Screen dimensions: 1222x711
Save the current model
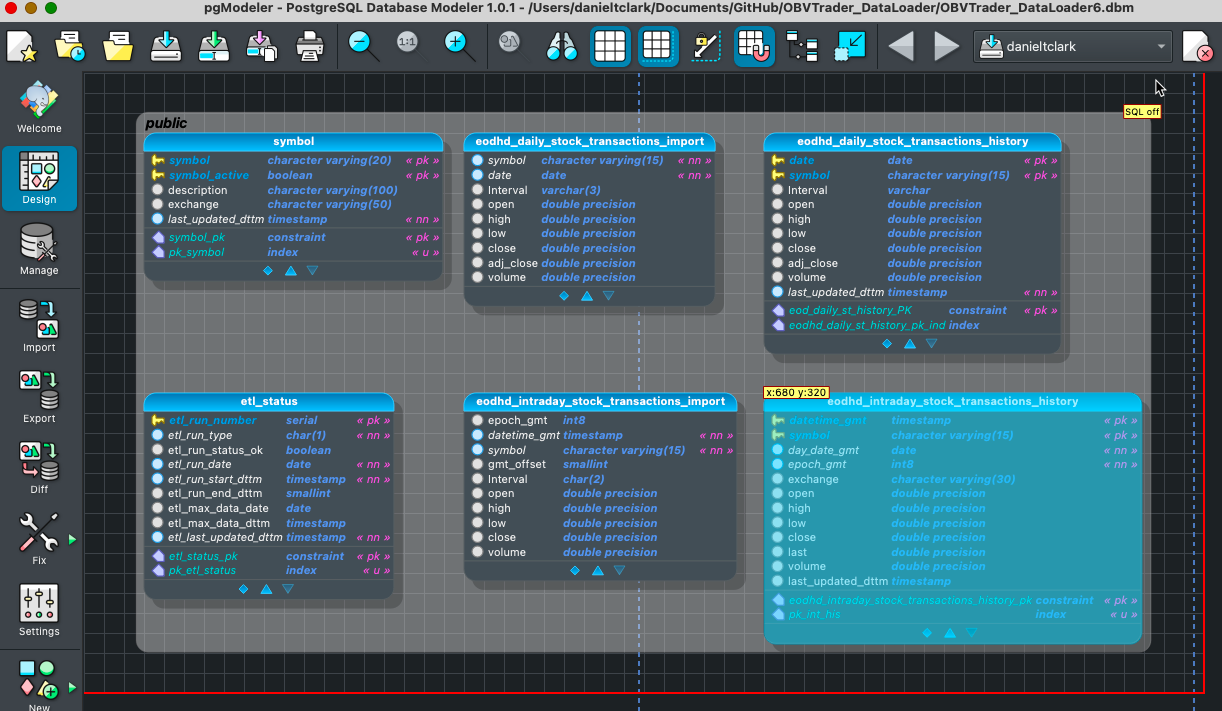click(x=166, y=46)
